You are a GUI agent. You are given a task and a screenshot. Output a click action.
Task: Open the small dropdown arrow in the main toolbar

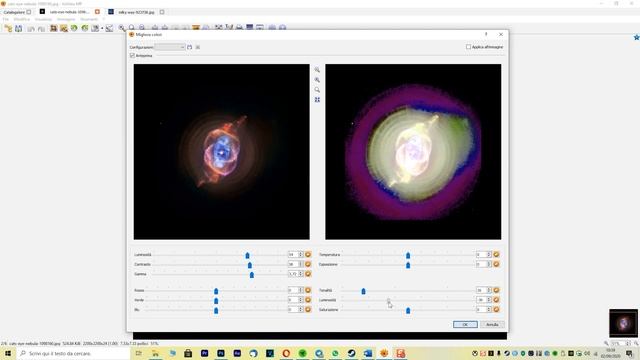[102, 29]
